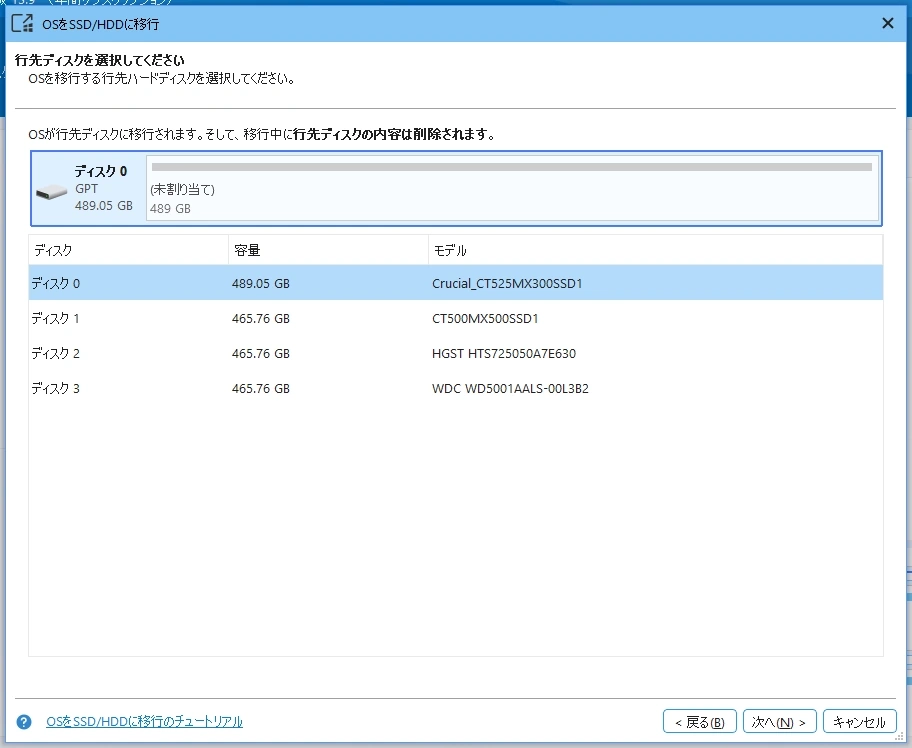The height and width of the screenshot is (748, 912).
Task: Click the GPT label in disk preview
Action: pyautogui.click(x=86, y=188)
